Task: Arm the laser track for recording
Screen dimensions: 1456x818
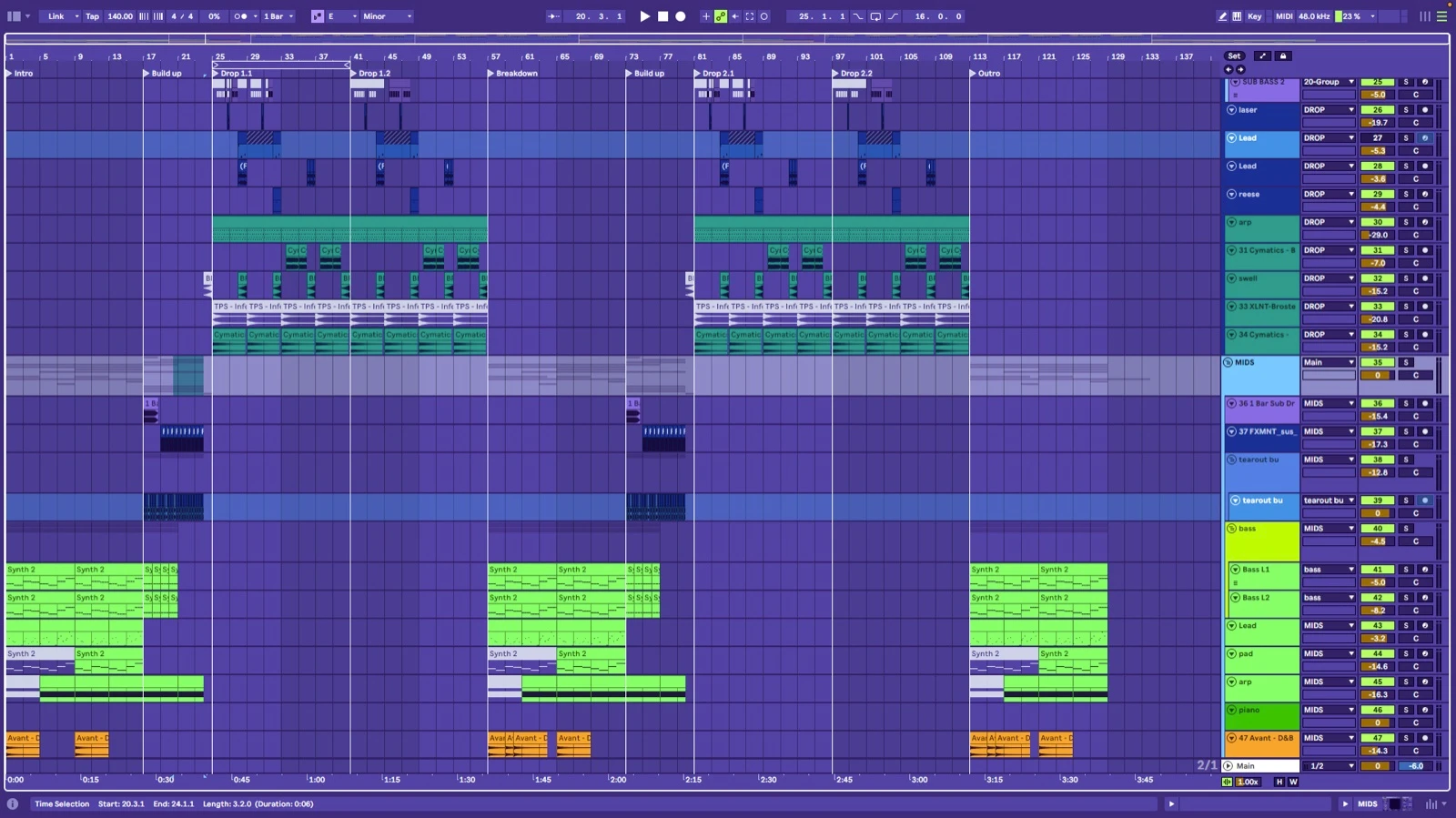Action: tap(1426, 110)
